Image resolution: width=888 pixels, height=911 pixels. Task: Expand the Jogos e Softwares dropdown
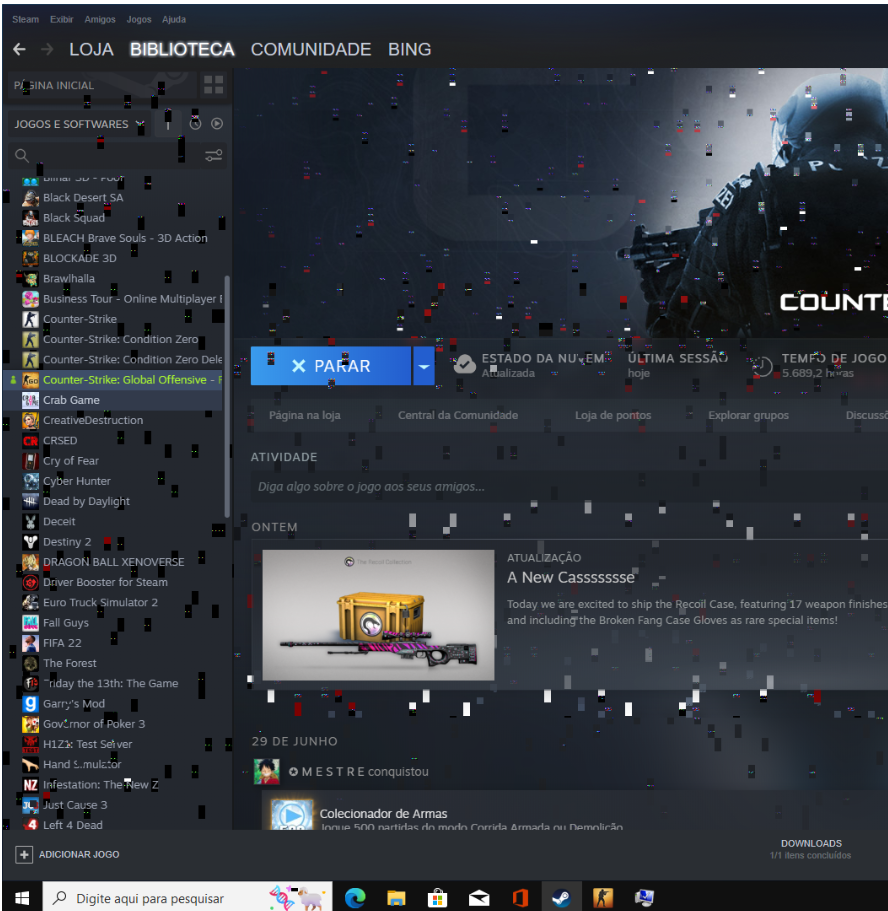(79, 124)
